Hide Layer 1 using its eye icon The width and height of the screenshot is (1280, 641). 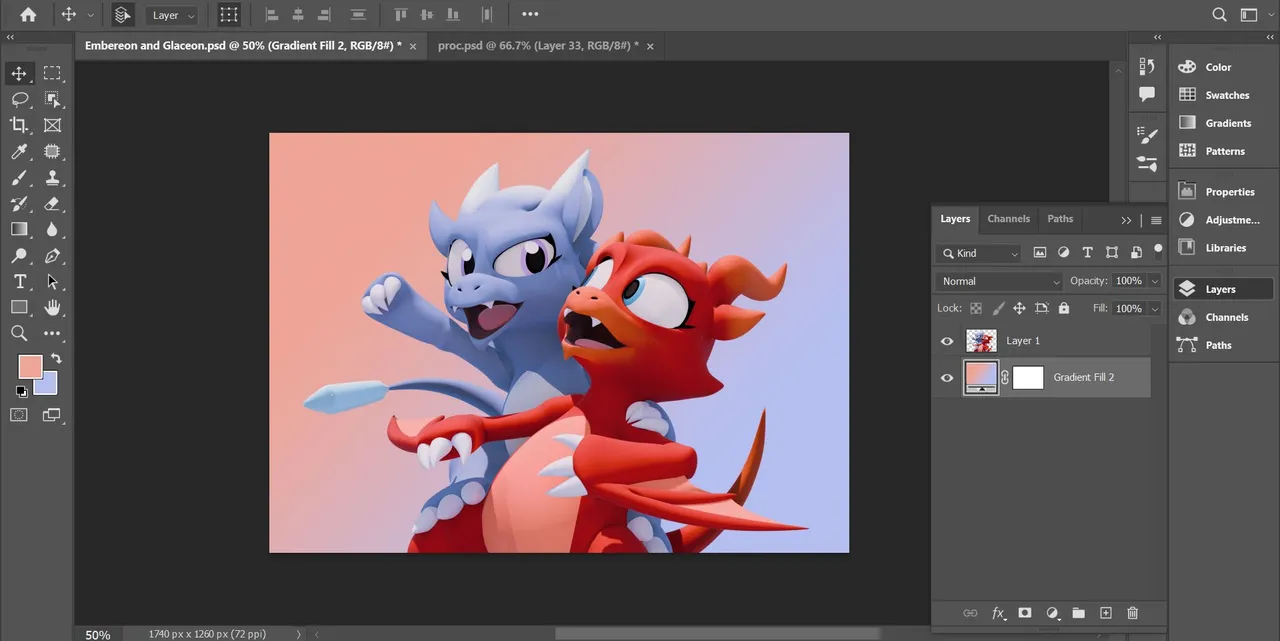pos(947,341)
